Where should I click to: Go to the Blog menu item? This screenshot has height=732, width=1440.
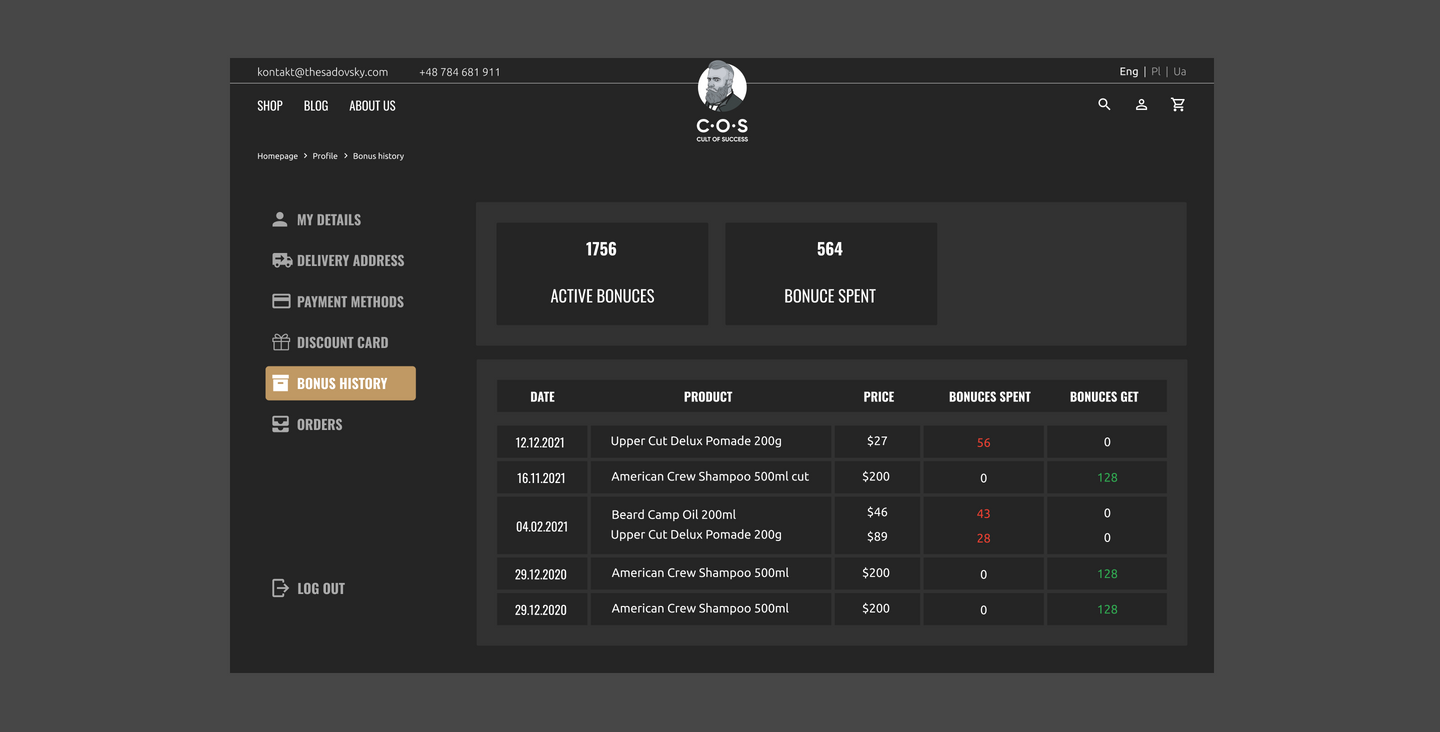pyautogui.click(x=316, y=106)
